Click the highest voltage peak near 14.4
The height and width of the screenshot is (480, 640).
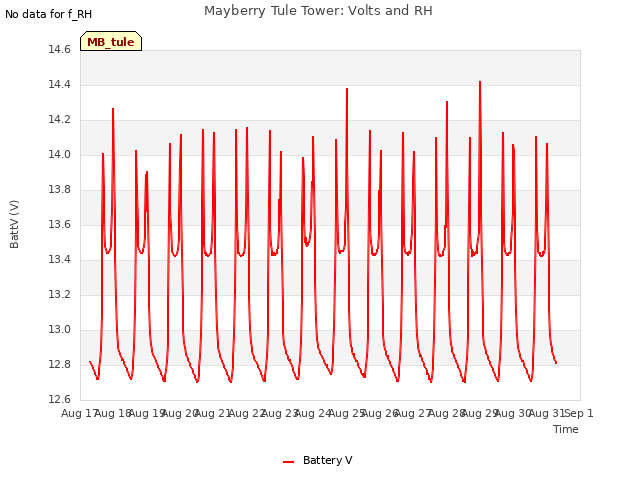[480, 82]
